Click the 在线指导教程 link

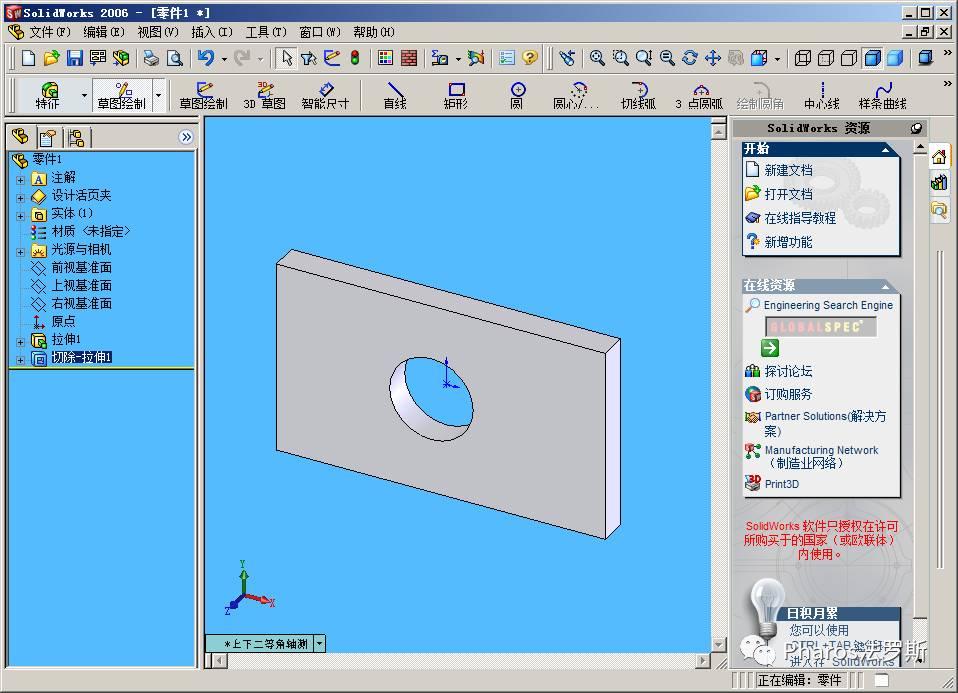click(x=800, y=218)
